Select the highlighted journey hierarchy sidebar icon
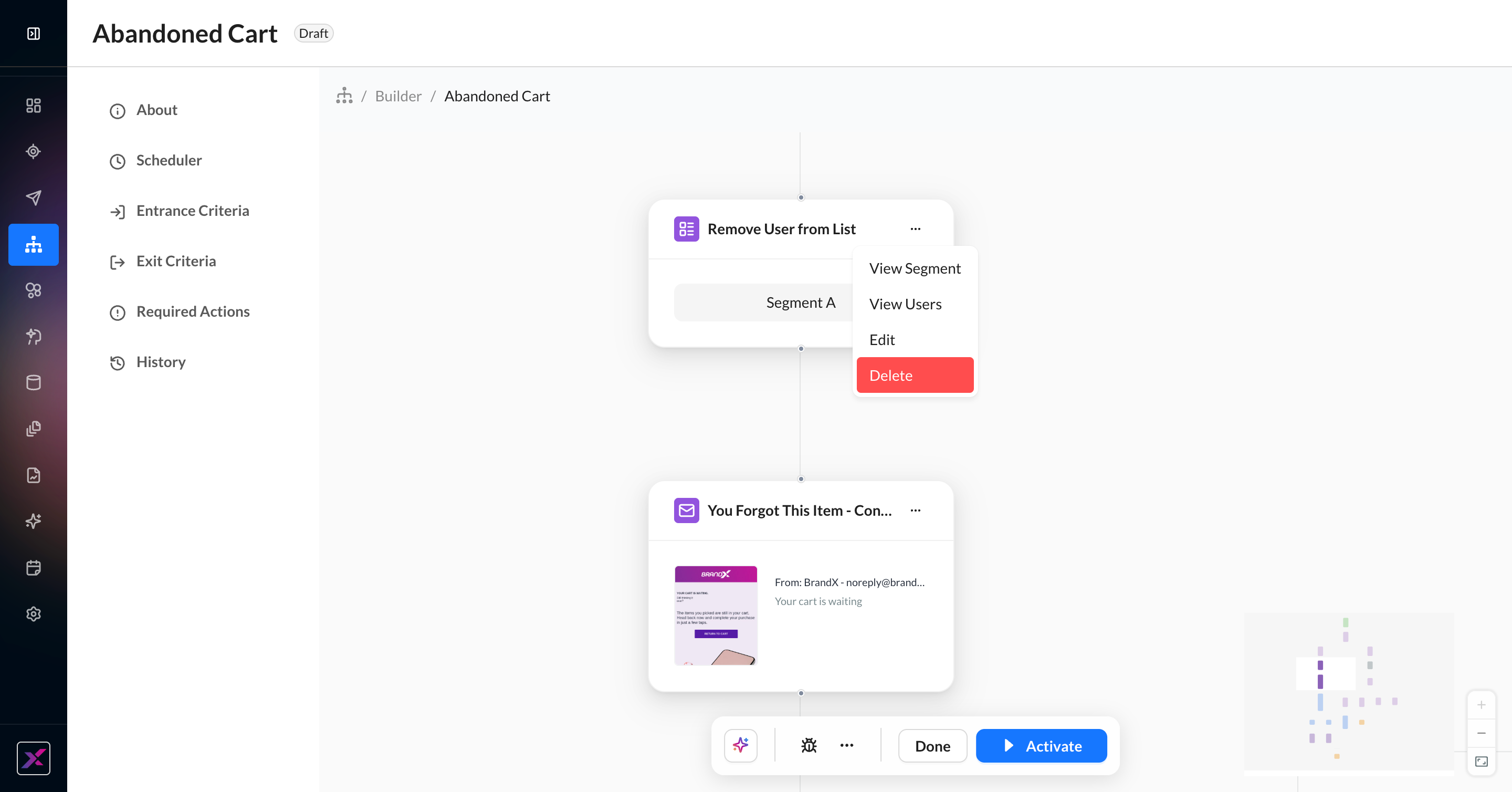This screenshot has width=1512, height=792. (34, 244)
